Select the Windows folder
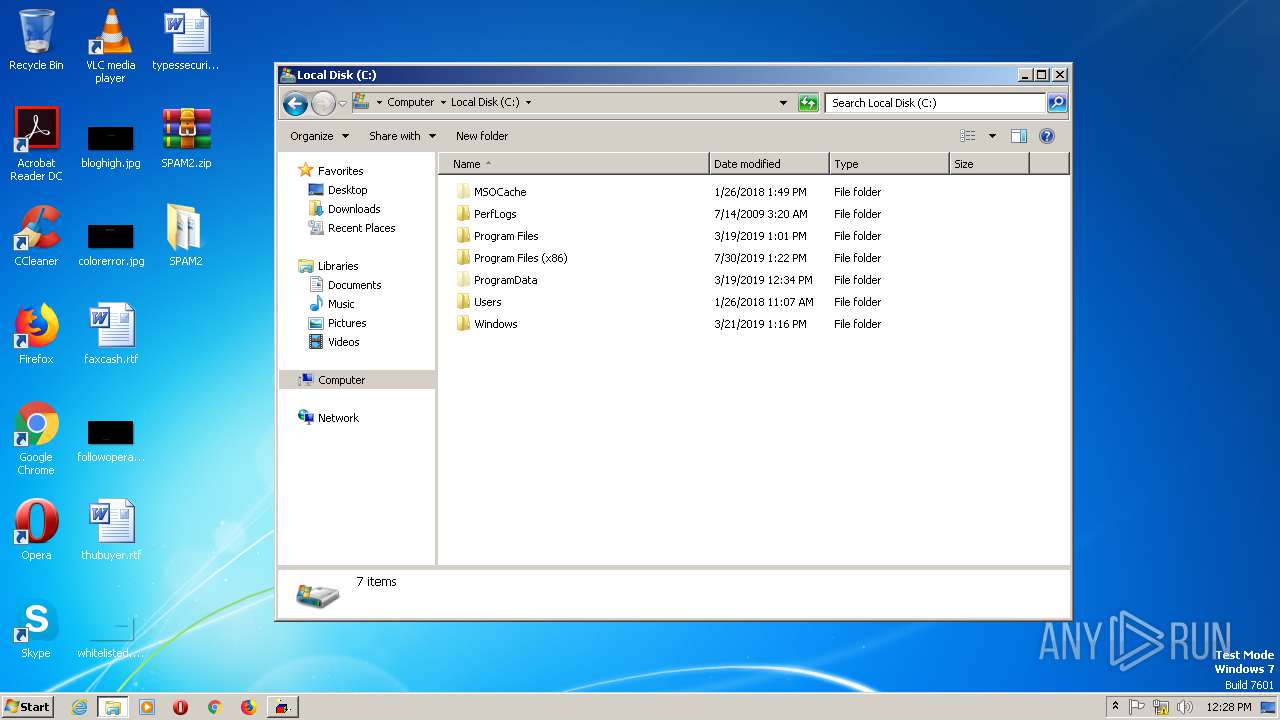The width and height of the screenshot is (1280, 720). coord(495,324)
